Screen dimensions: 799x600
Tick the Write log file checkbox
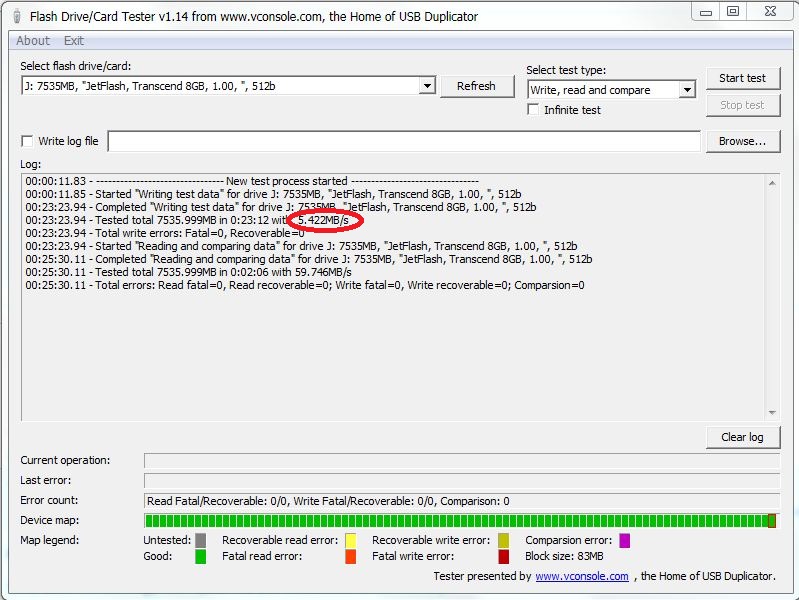[27, 141]
